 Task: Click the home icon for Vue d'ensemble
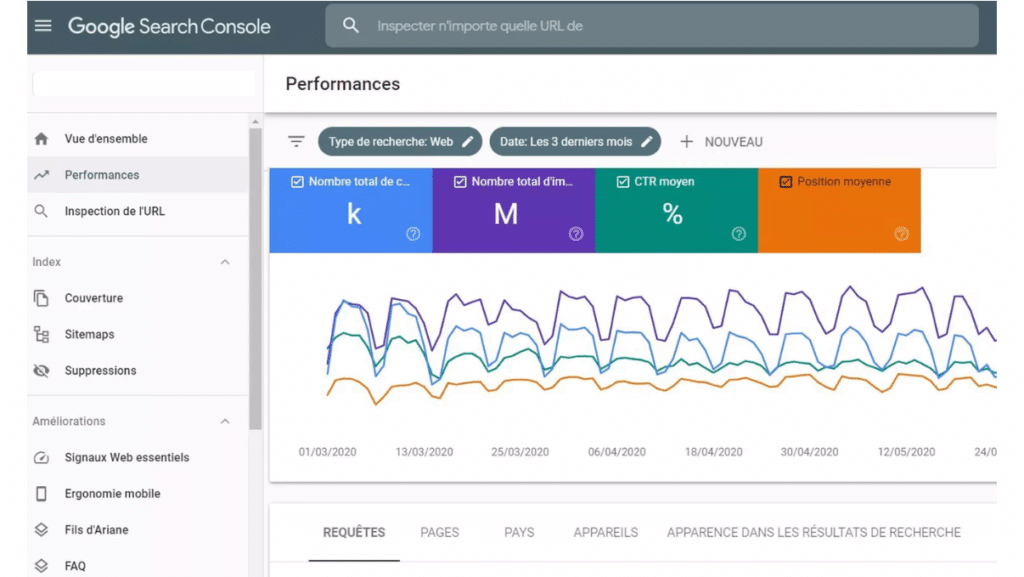click(41, 139)
